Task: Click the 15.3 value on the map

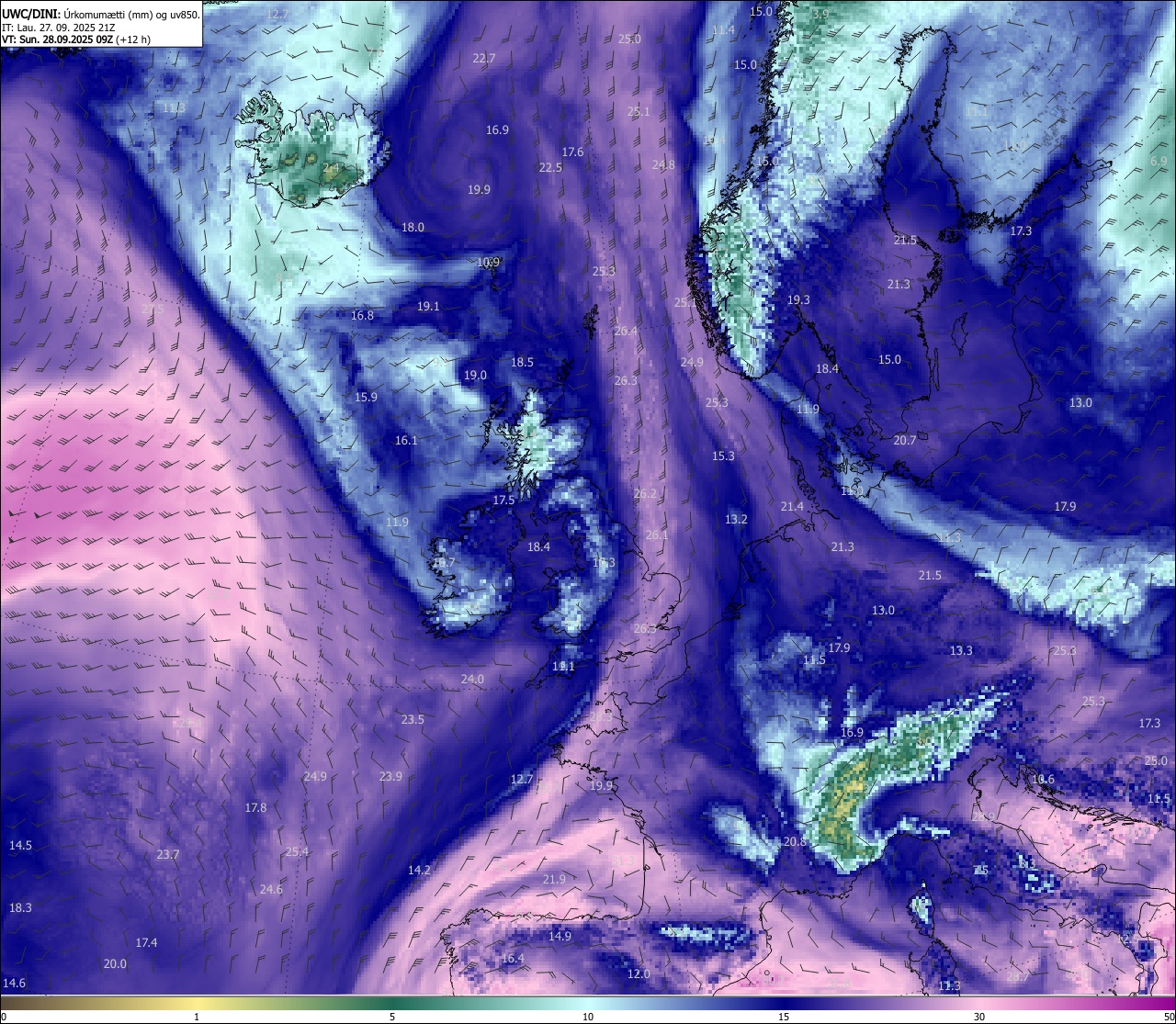Action: click(723, 456)
